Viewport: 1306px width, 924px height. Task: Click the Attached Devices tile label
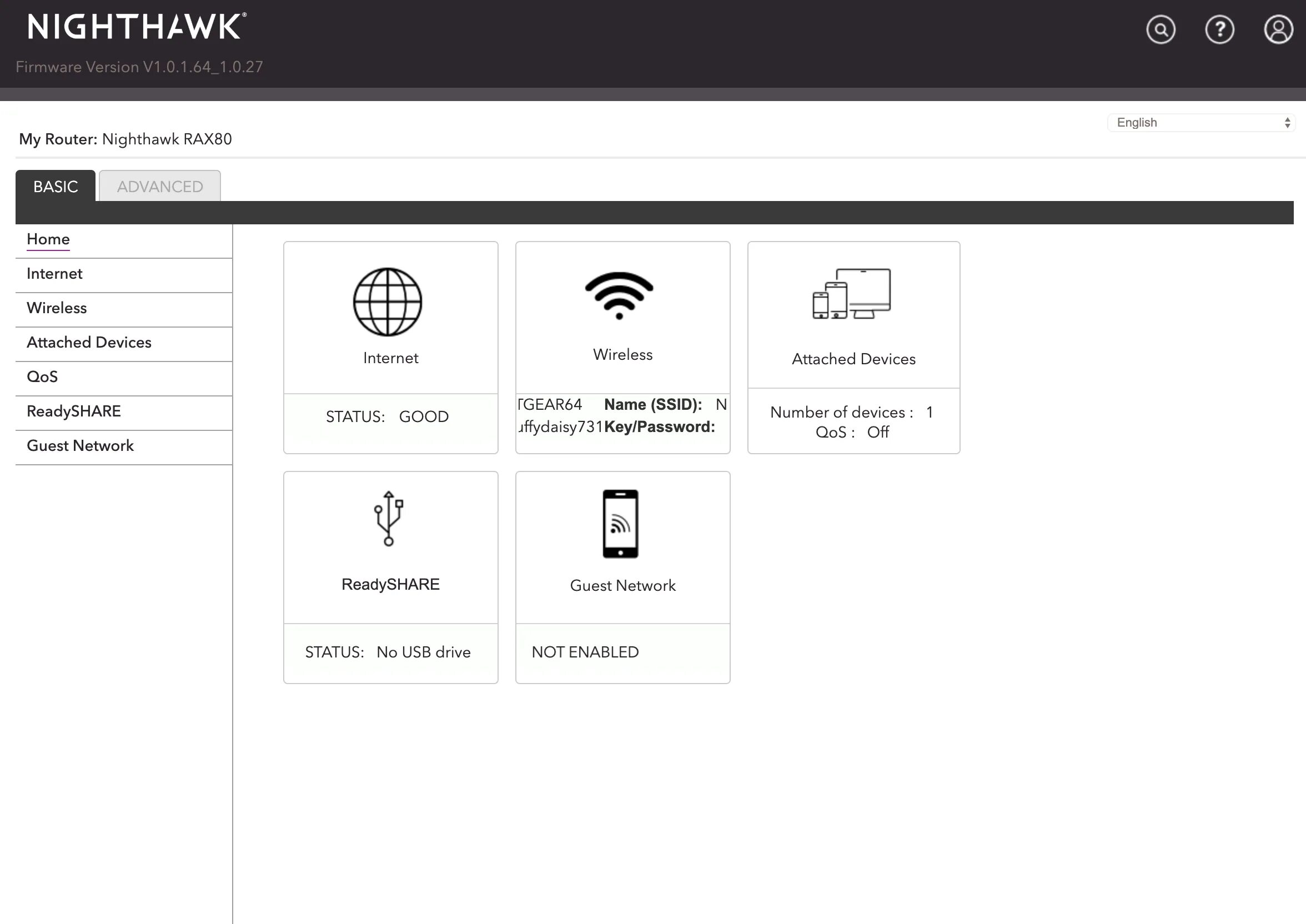click(x=854, y=359)
